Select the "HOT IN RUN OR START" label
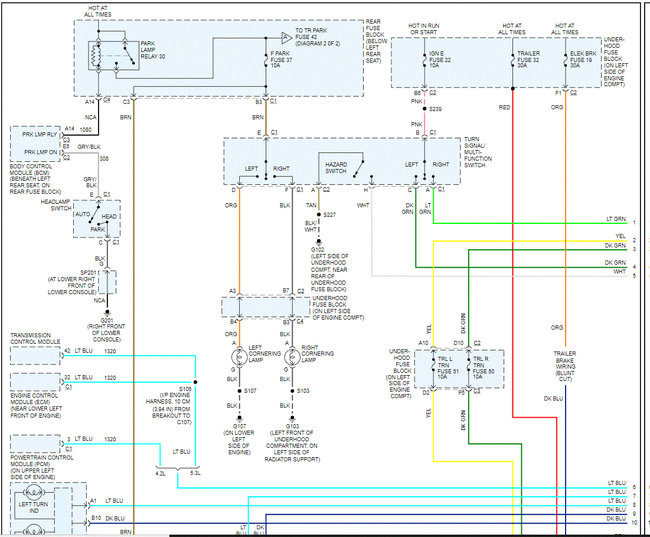 point(424,29)
